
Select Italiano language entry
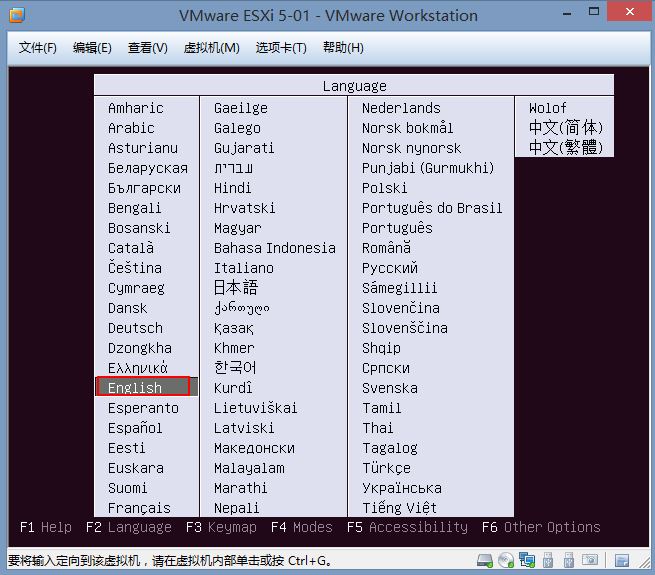(244, 268)
